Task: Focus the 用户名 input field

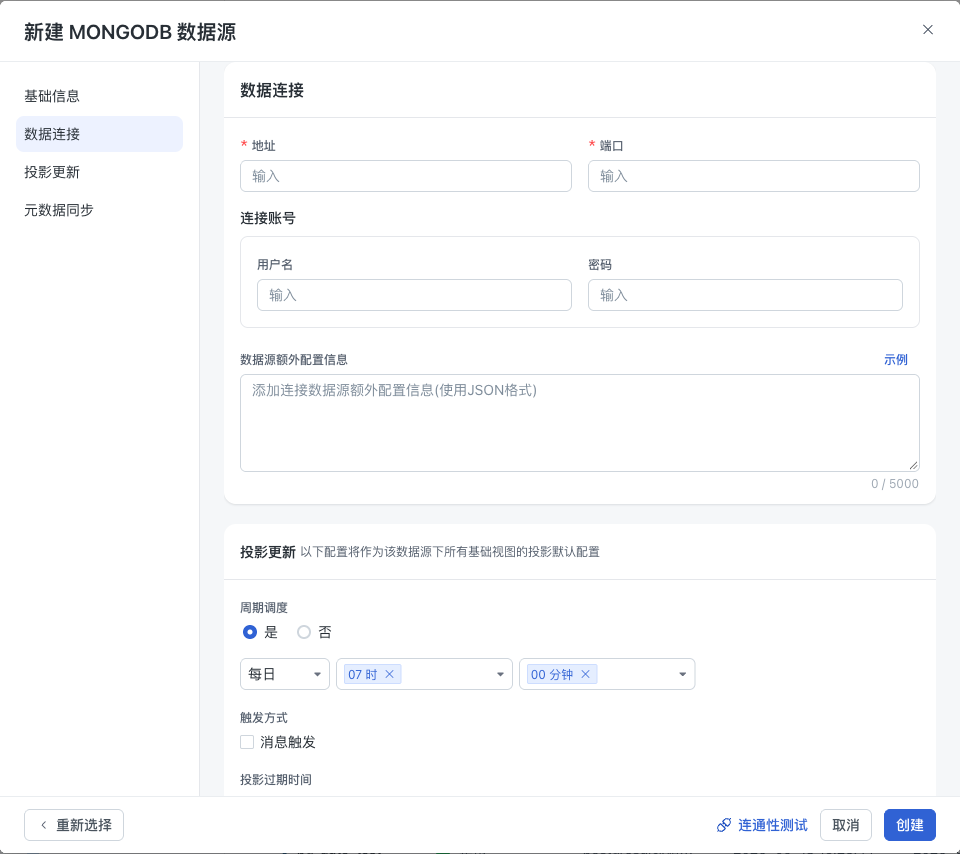Action: 414,295
